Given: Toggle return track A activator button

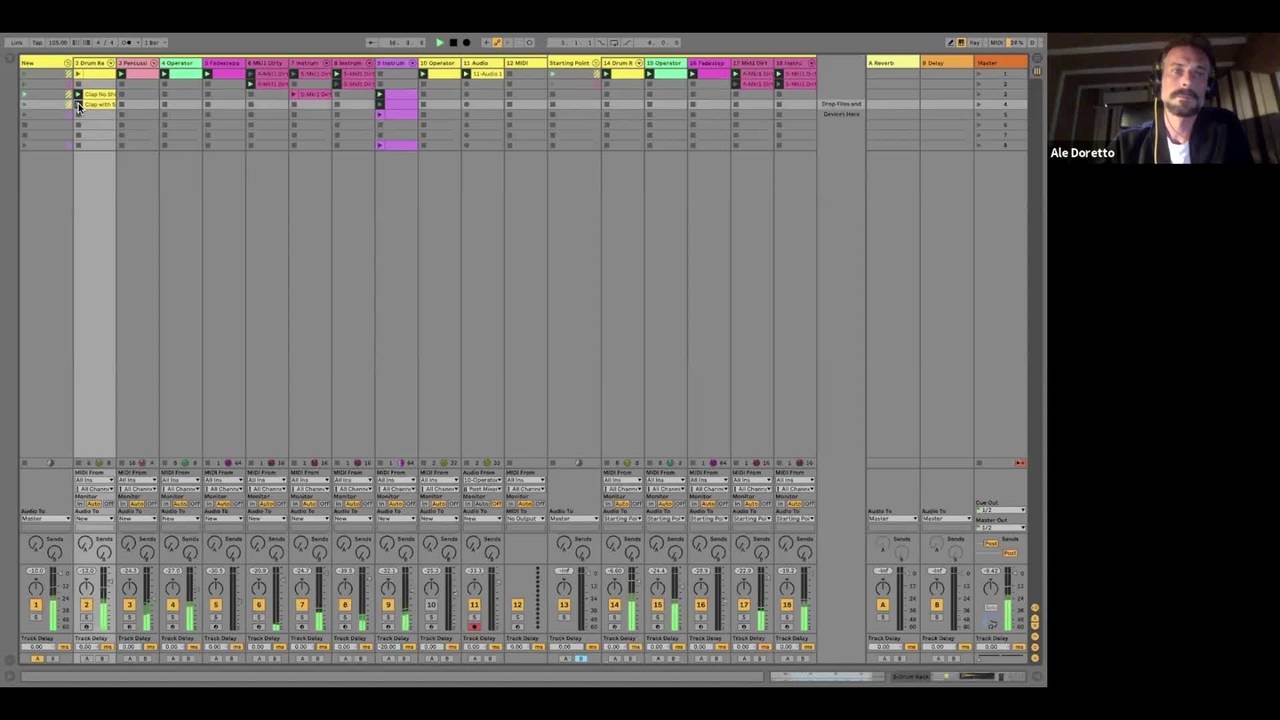Looking at the screenshot, I should (882, 605).
